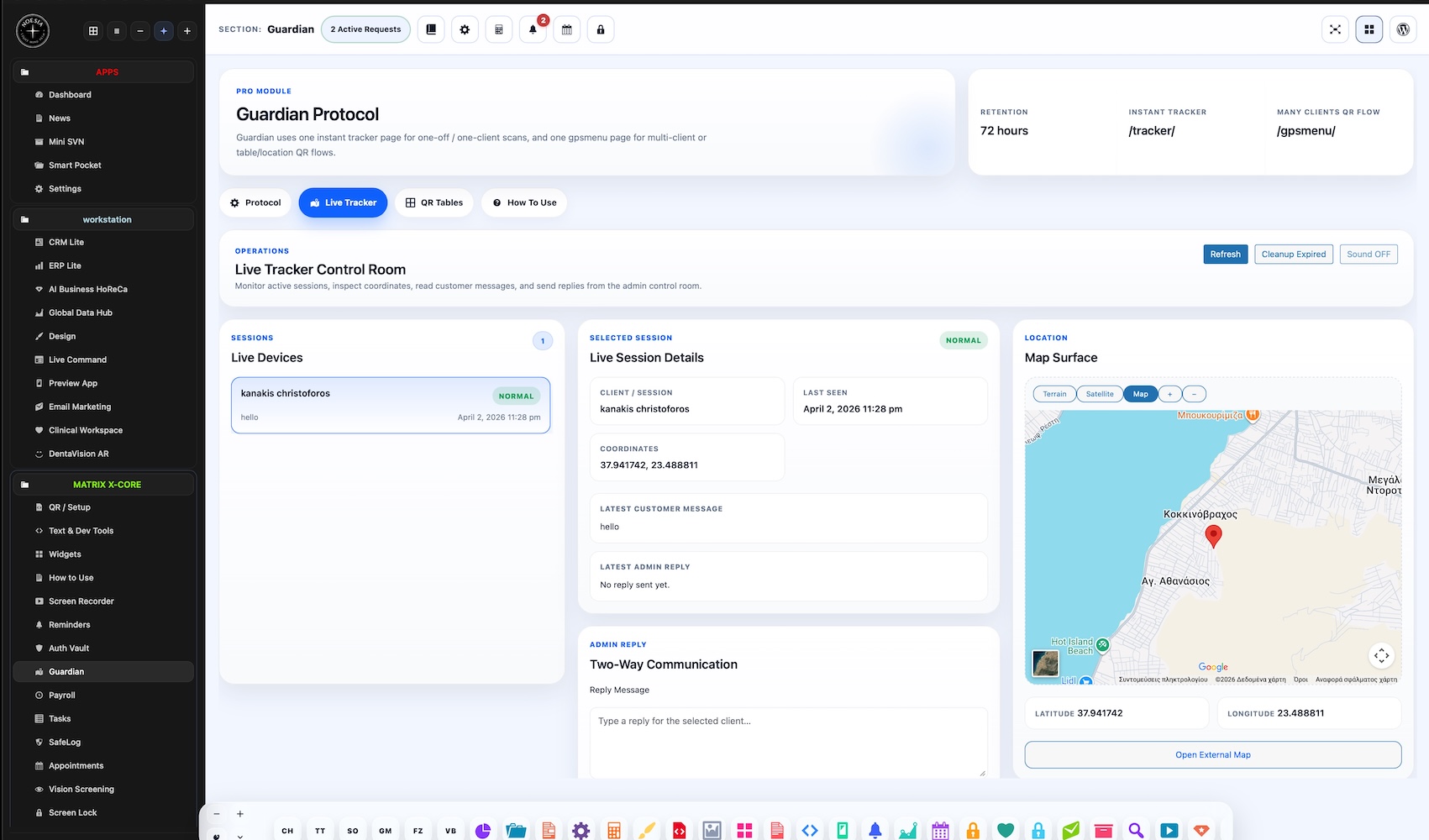
Task: Switch to the Protocol tab
Action: [255, 202]
